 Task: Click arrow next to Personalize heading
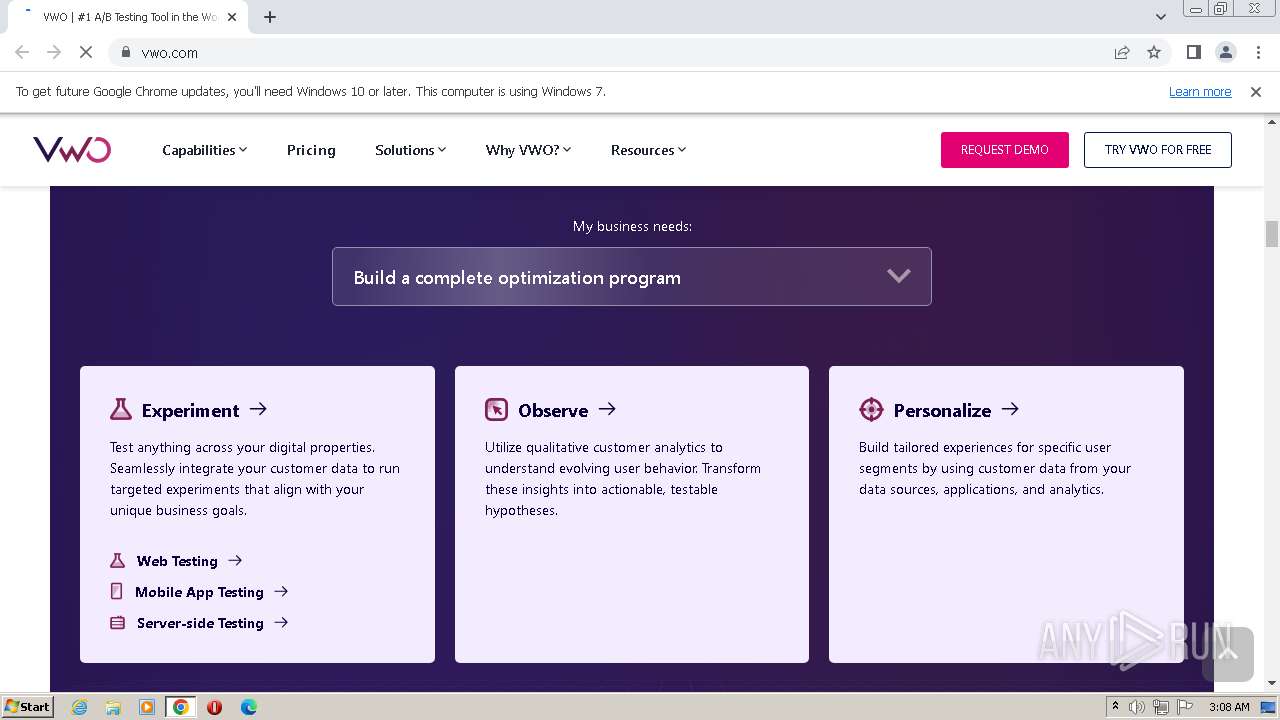click(1010, 408)
